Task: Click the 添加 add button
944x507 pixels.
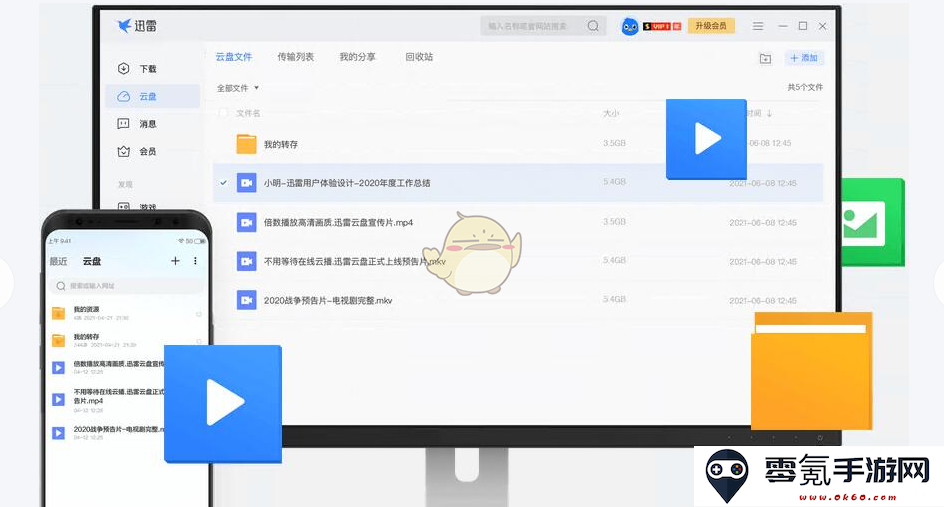Action: coord(804,58)
